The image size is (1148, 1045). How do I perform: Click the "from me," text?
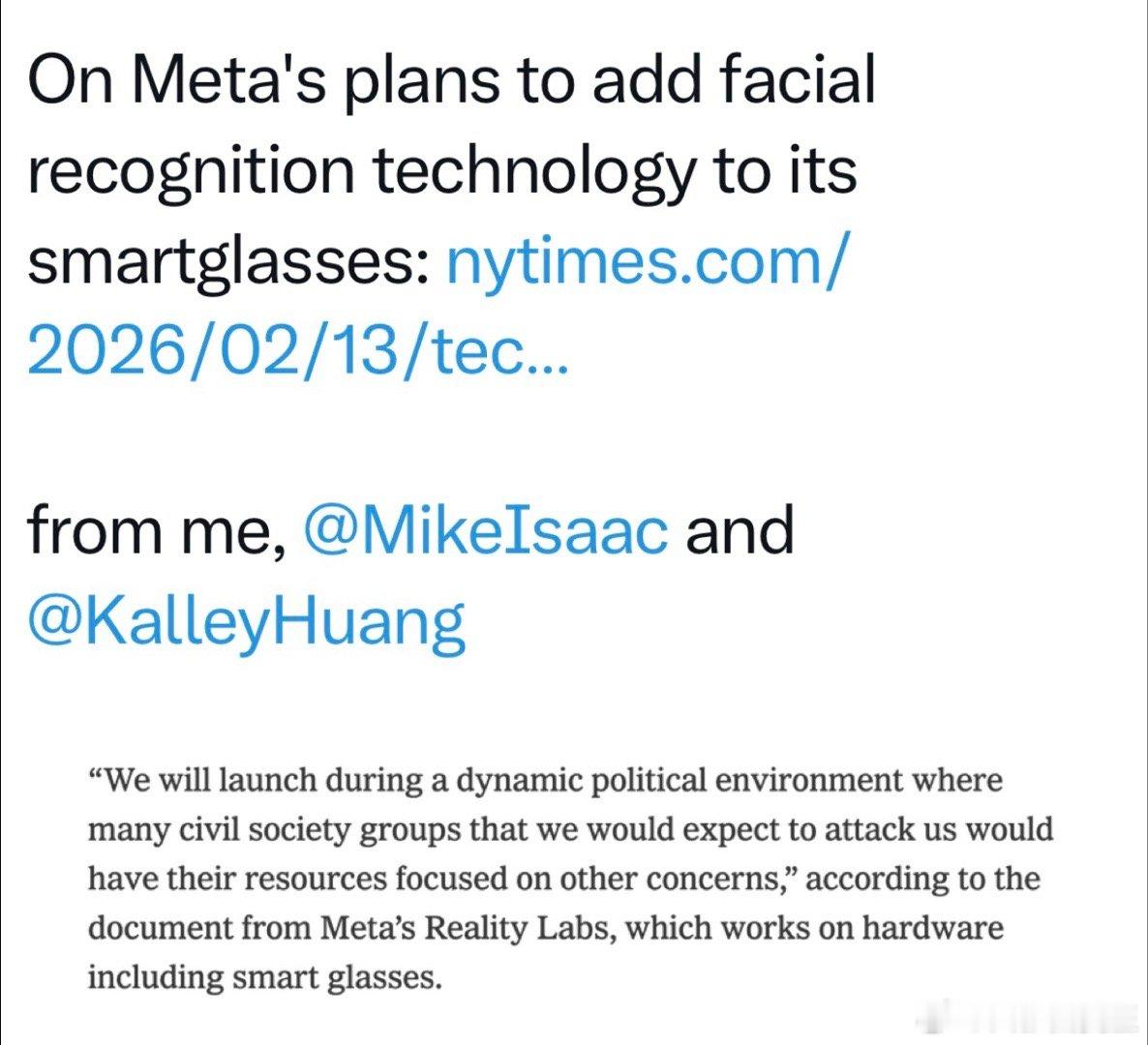click(x=157, y=530)
